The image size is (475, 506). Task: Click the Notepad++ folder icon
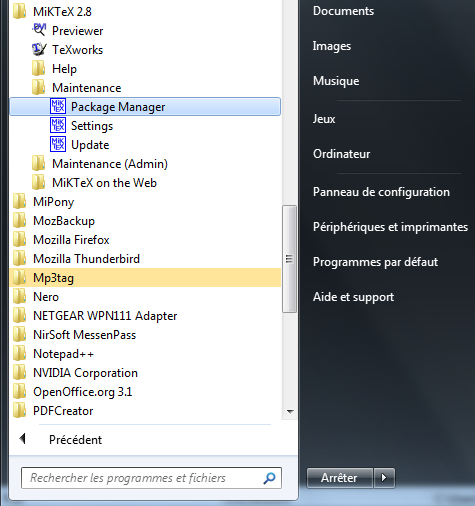coord(20,353)
